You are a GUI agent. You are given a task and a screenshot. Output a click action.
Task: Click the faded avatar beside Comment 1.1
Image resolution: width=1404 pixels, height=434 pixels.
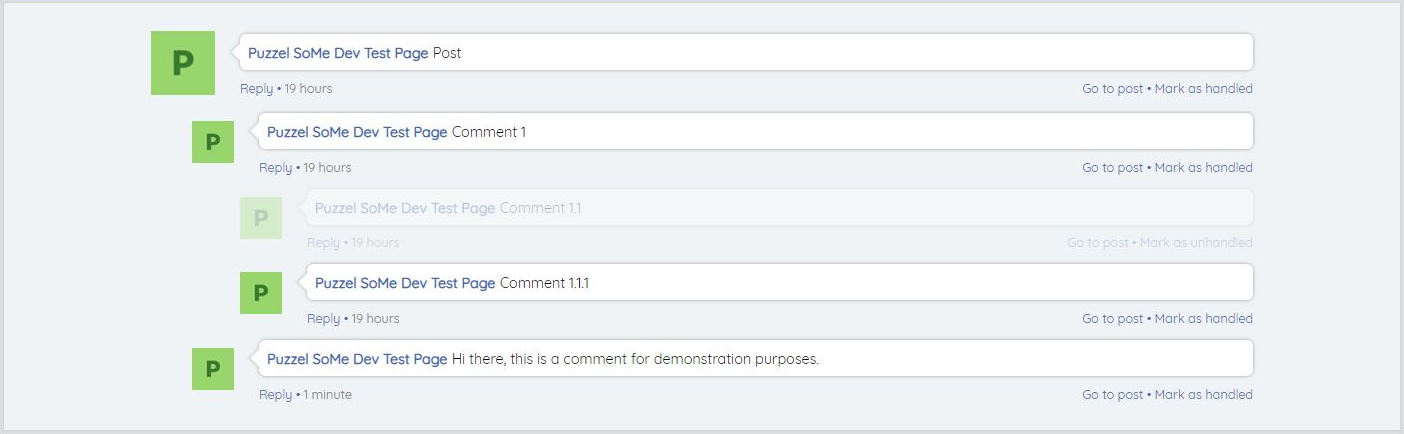tap(260, 217)
